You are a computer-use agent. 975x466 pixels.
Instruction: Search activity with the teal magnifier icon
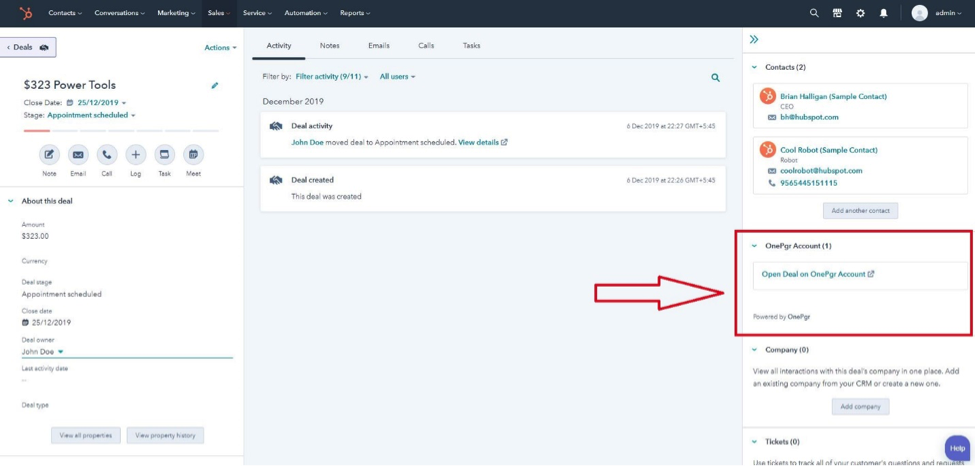716,78
